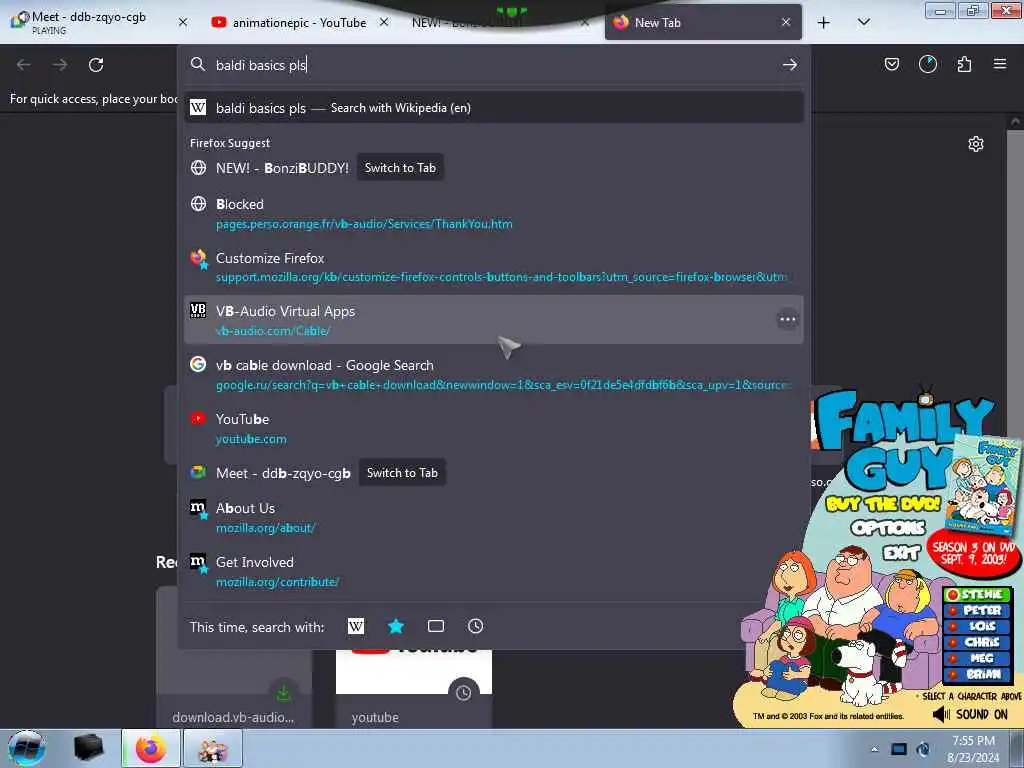Open the Blocked pages.perso.orange.fr suggestion
This screenshot has width=1024, height=768.
[x=494, y=214]
